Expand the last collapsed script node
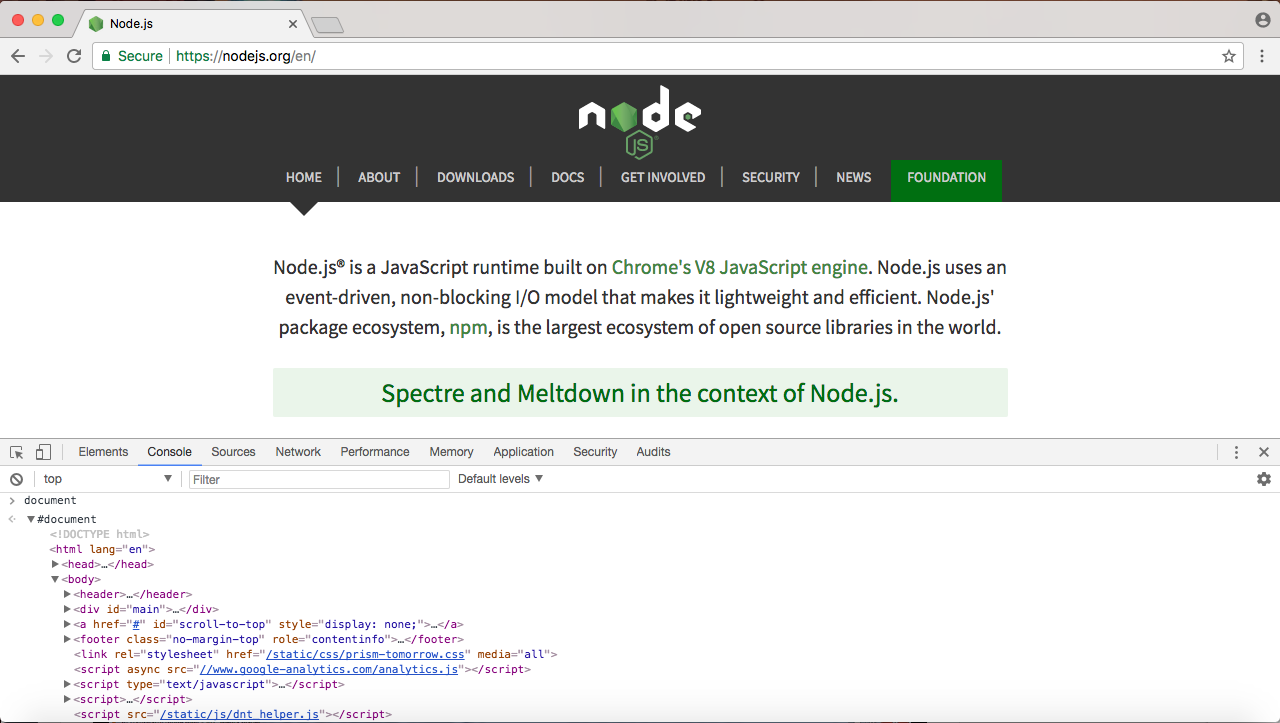 click(x=68, y=699)
